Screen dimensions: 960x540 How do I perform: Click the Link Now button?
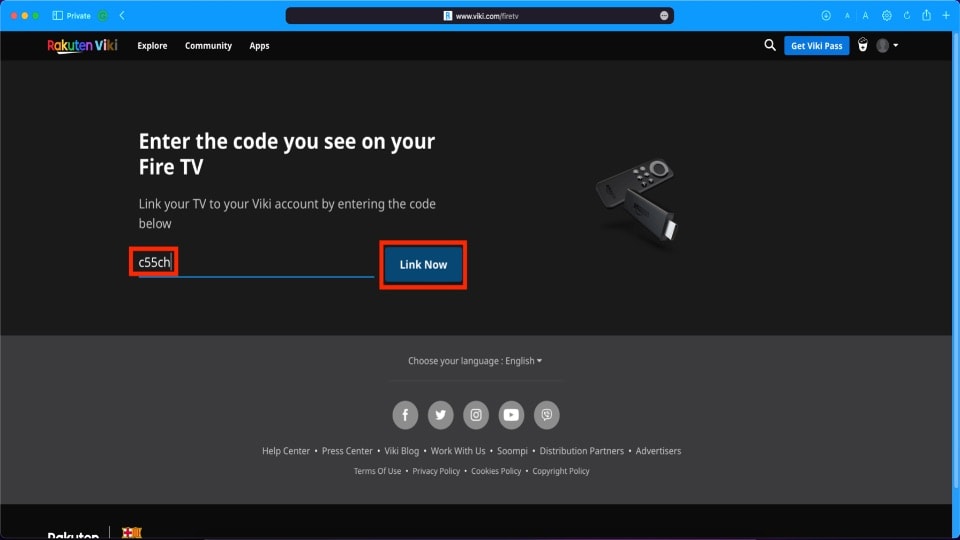click(423, 264)
